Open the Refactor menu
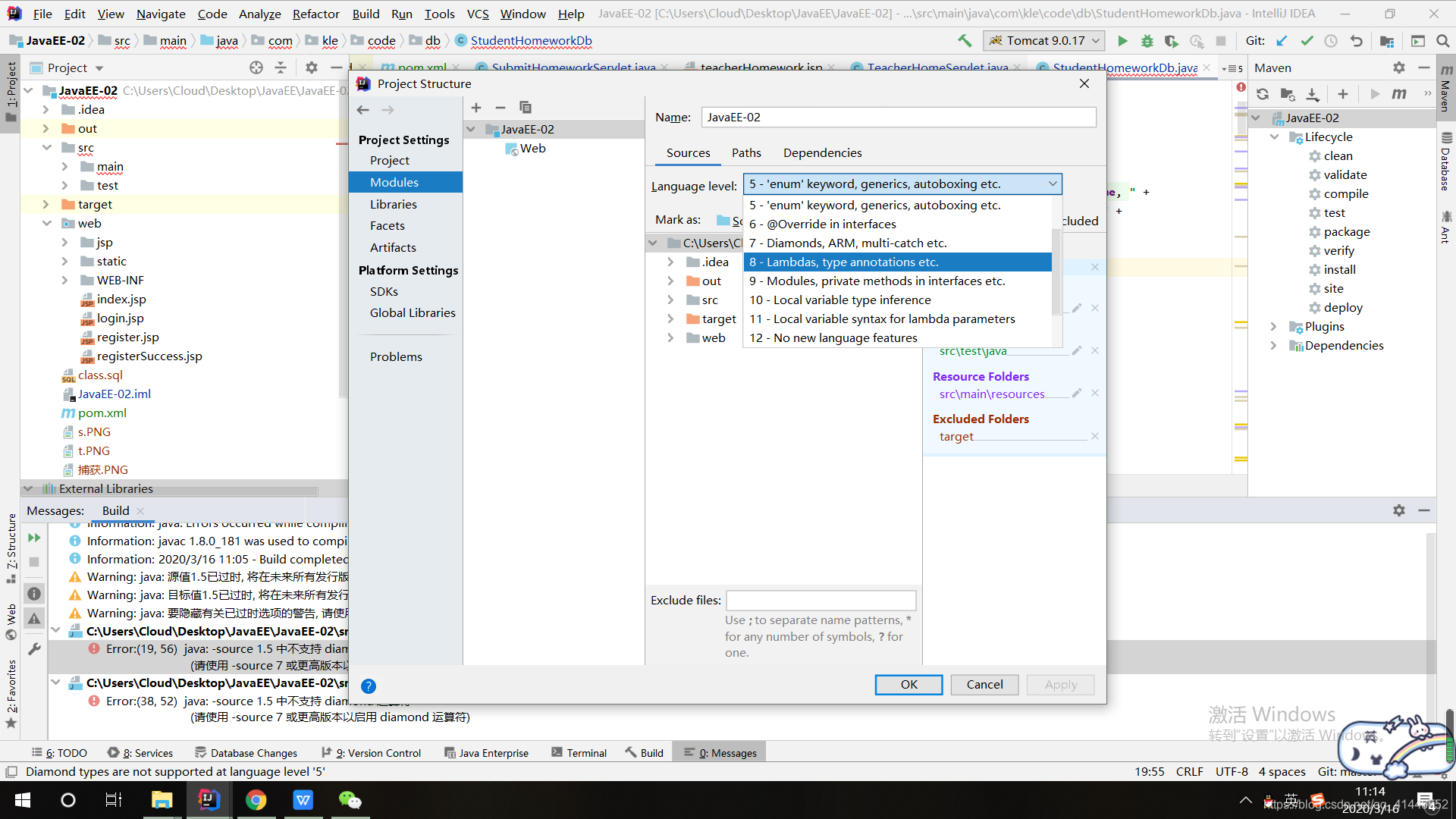Viewport: 1456px width, 819px height. 315,14
